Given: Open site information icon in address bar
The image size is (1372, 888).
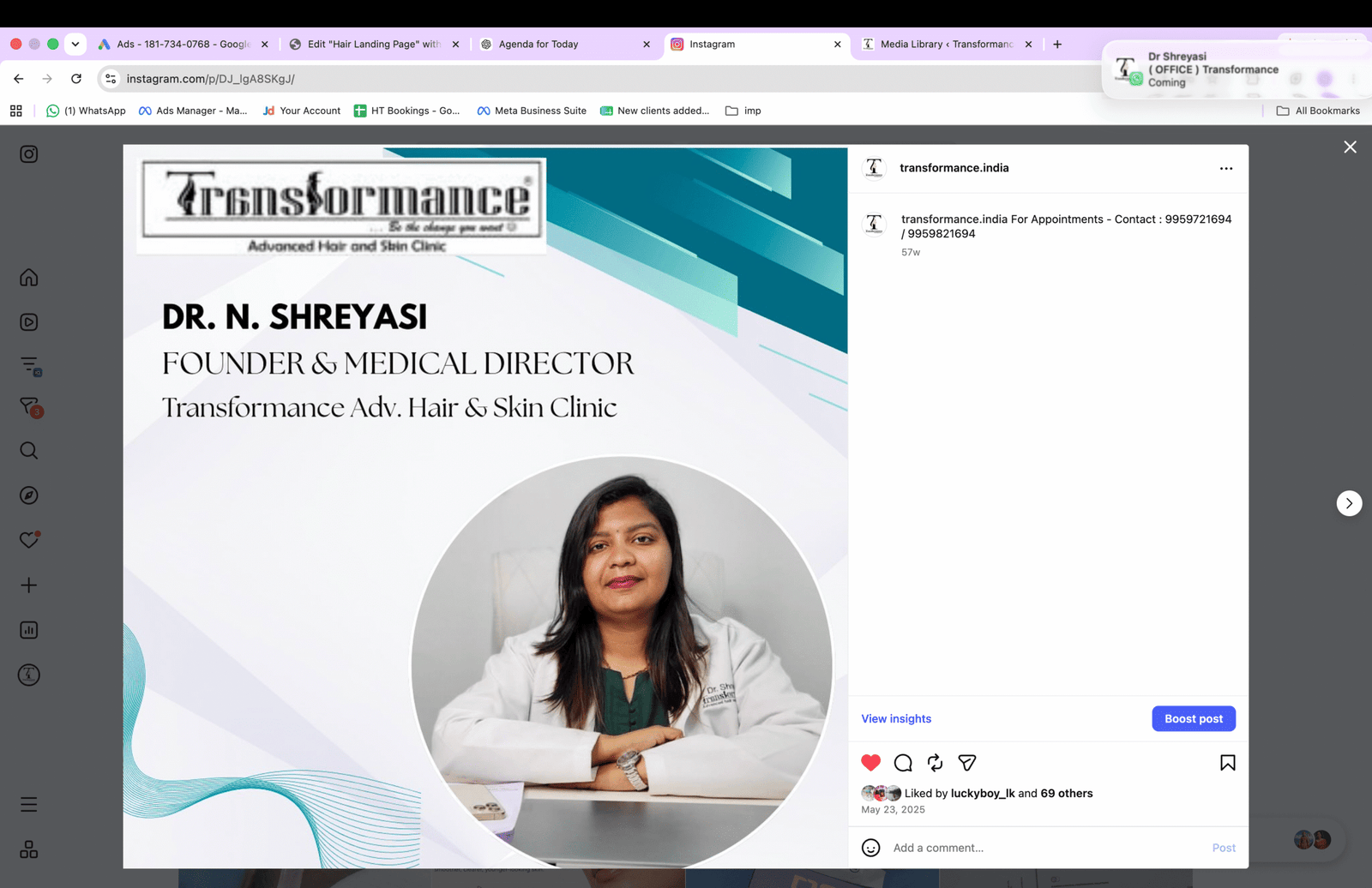Looking at the screenshot, I should (x=111, y=79).
